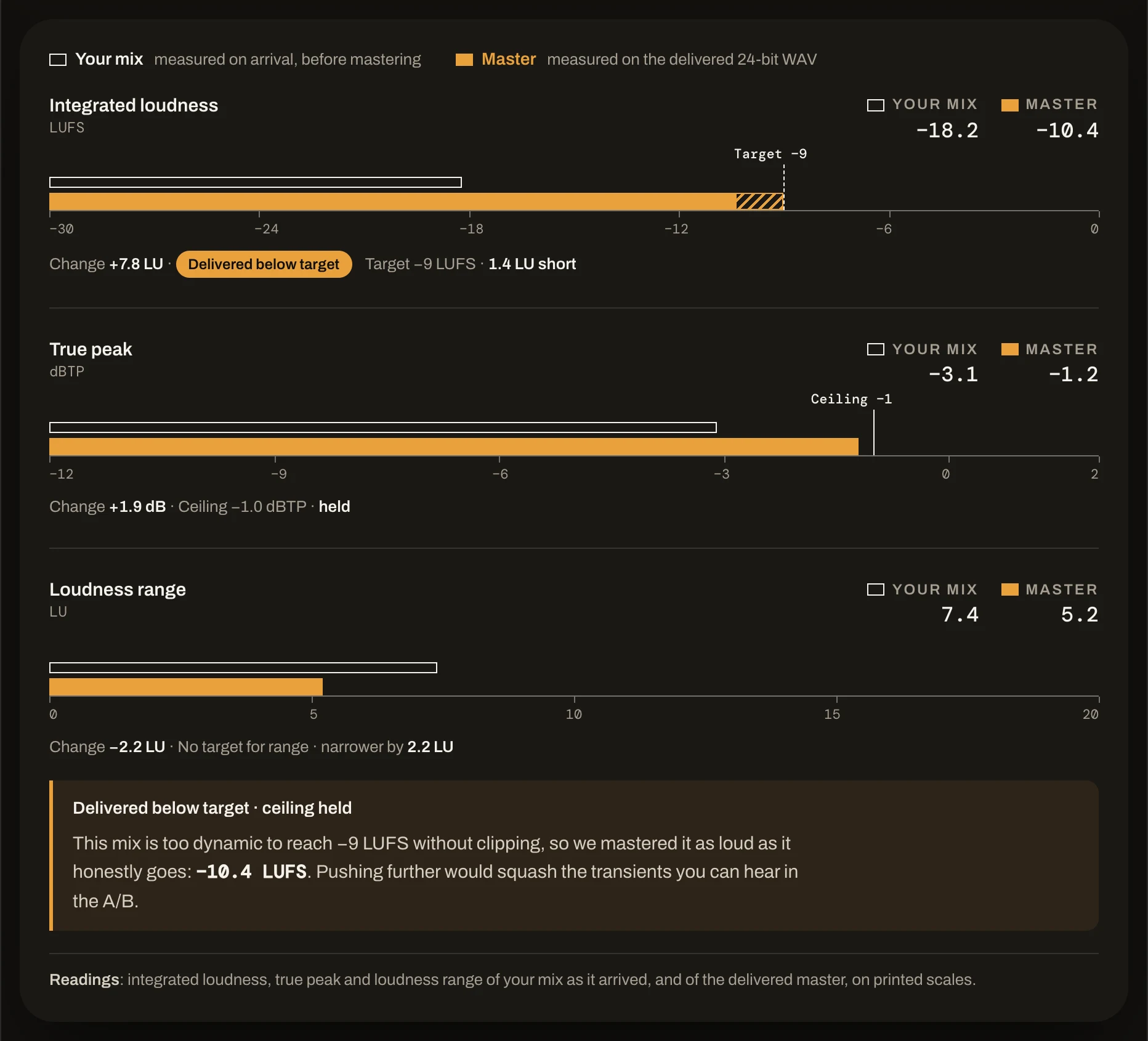Click the 1.4 LU short text
This screenshot has height=1041, width=1148.
532,264
